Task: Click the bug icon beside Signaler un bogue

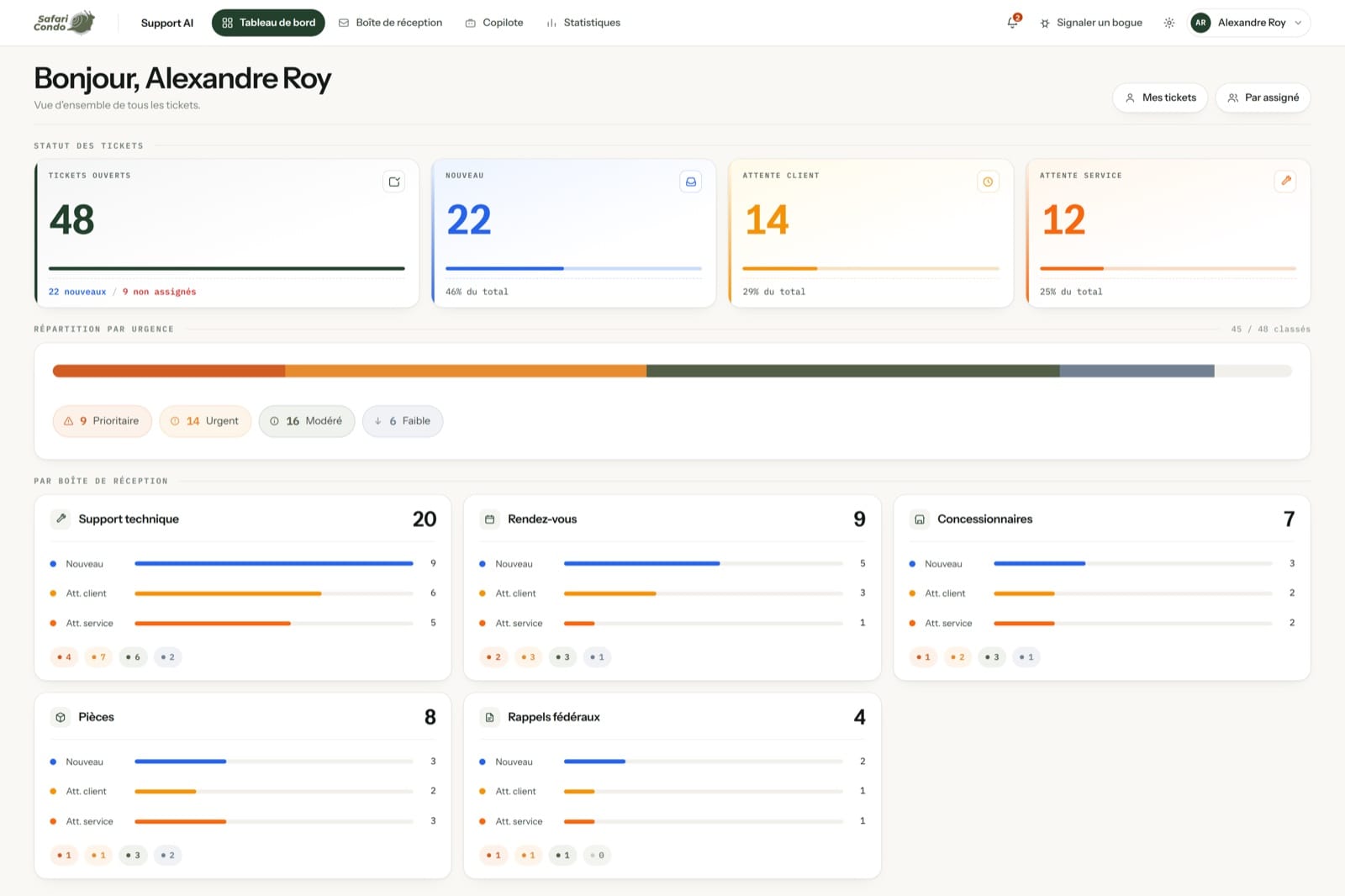Action: (1045, 24)
